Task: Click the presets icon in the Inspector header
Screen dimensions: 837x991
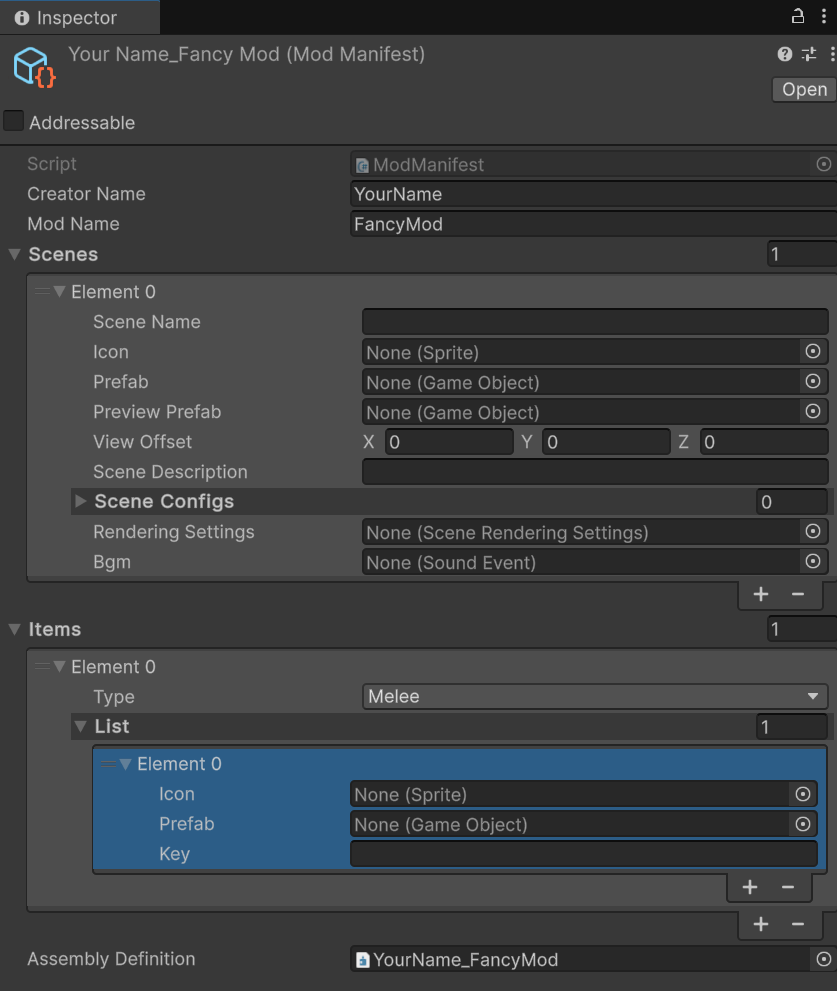Action: tap(809, 54)
